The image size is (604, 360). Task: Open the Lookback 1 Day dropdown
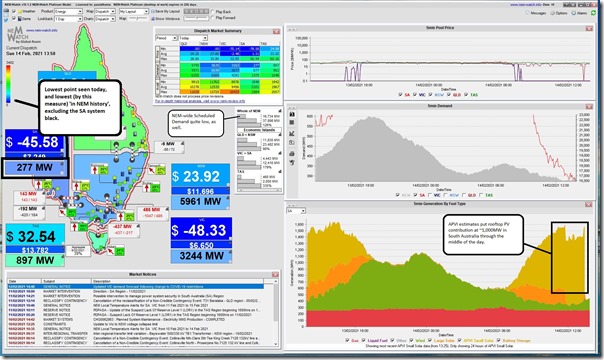pos(68,18)
